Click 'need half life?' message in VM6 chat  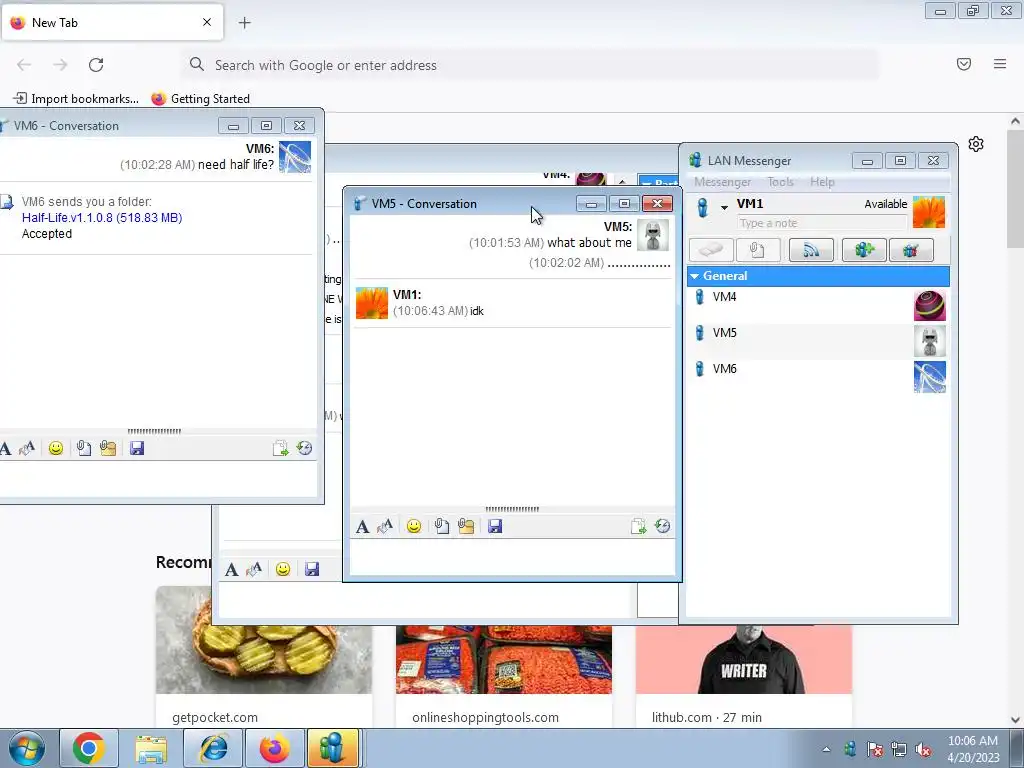coord(236,165)
